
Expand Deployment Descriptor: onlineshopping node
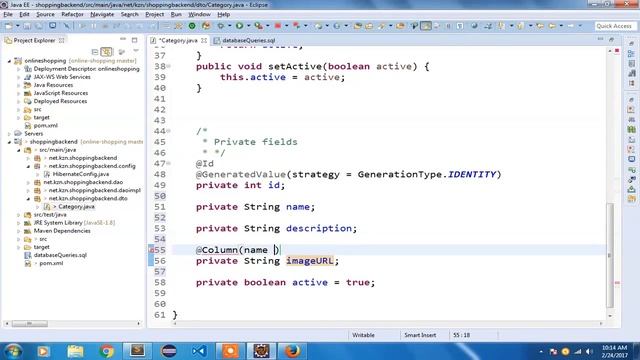point(19,69)
